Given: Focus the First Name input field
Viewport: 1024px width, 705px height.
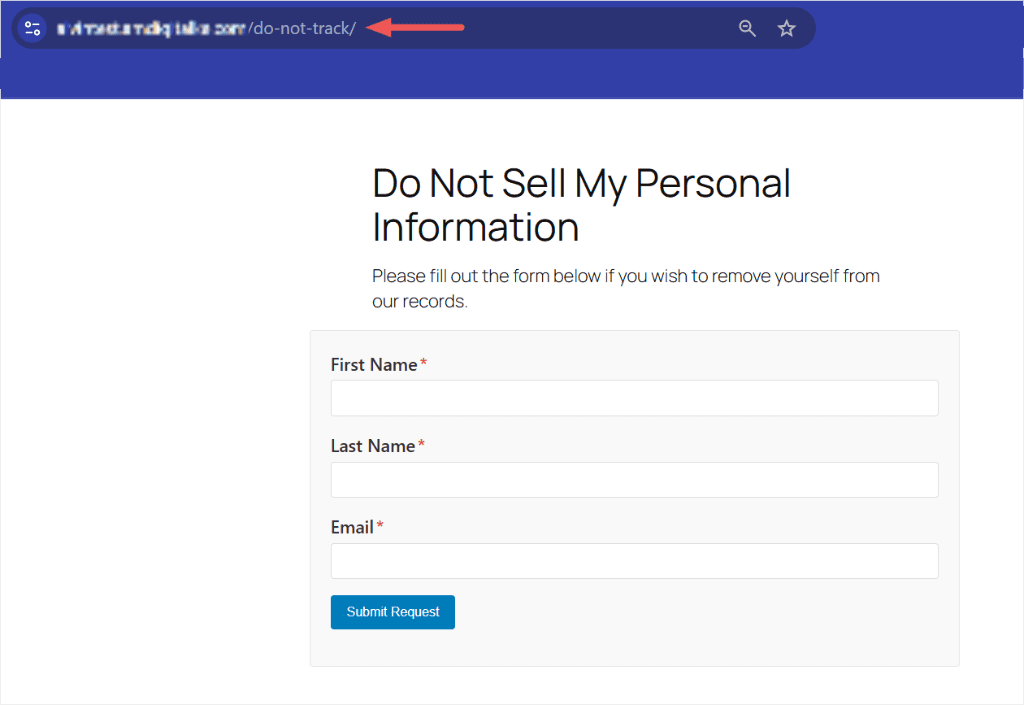Looking at the screenshot, I should [x=634, y=398].
